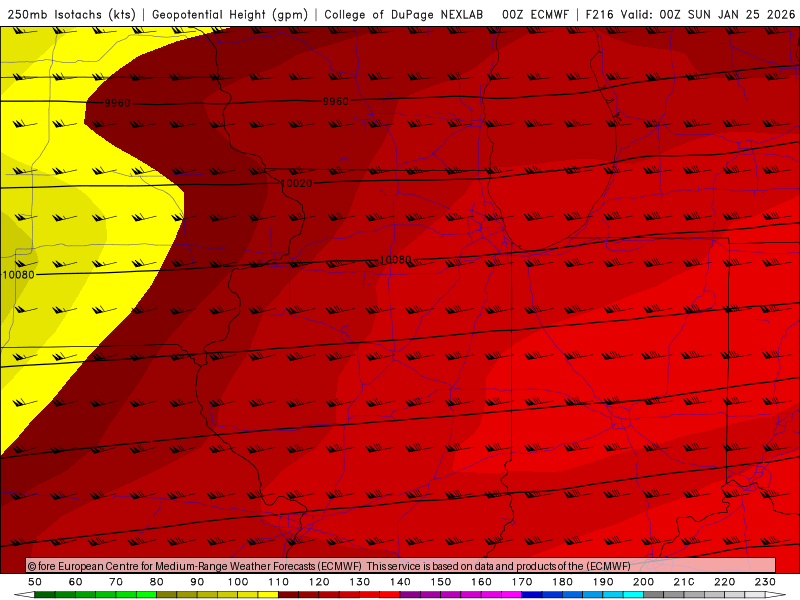This screenshot has height=600, width=800.
Task: Click the "220" color scale label
Action: click(x=724, y=582)
